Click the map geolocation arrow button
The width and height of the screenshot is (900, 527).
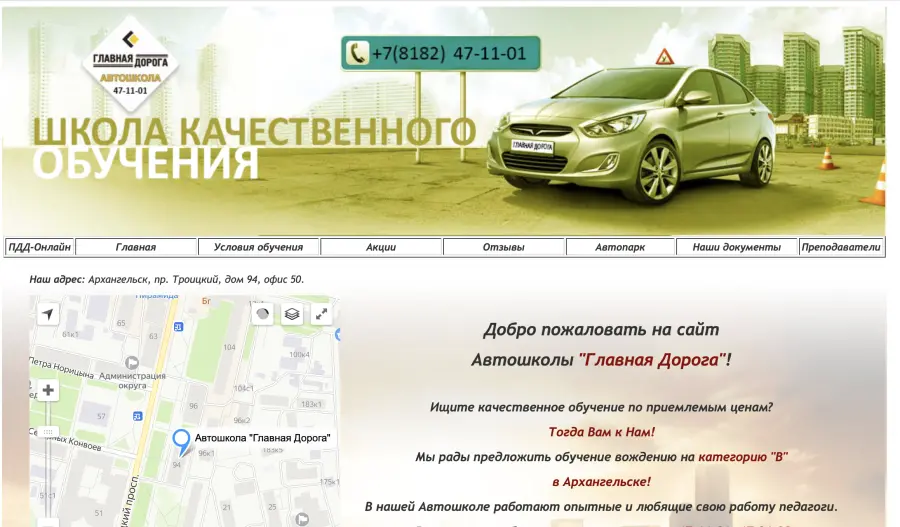click(x=48, y=314)
